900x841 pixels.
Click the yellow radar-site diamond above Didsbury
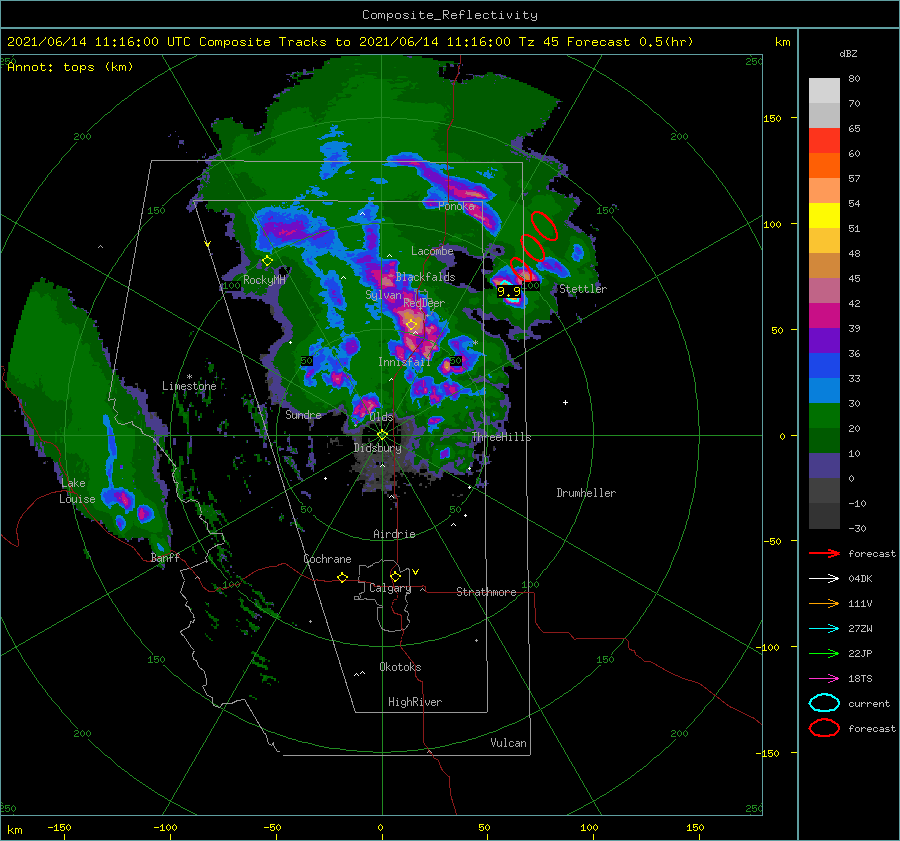coord(382,435)
